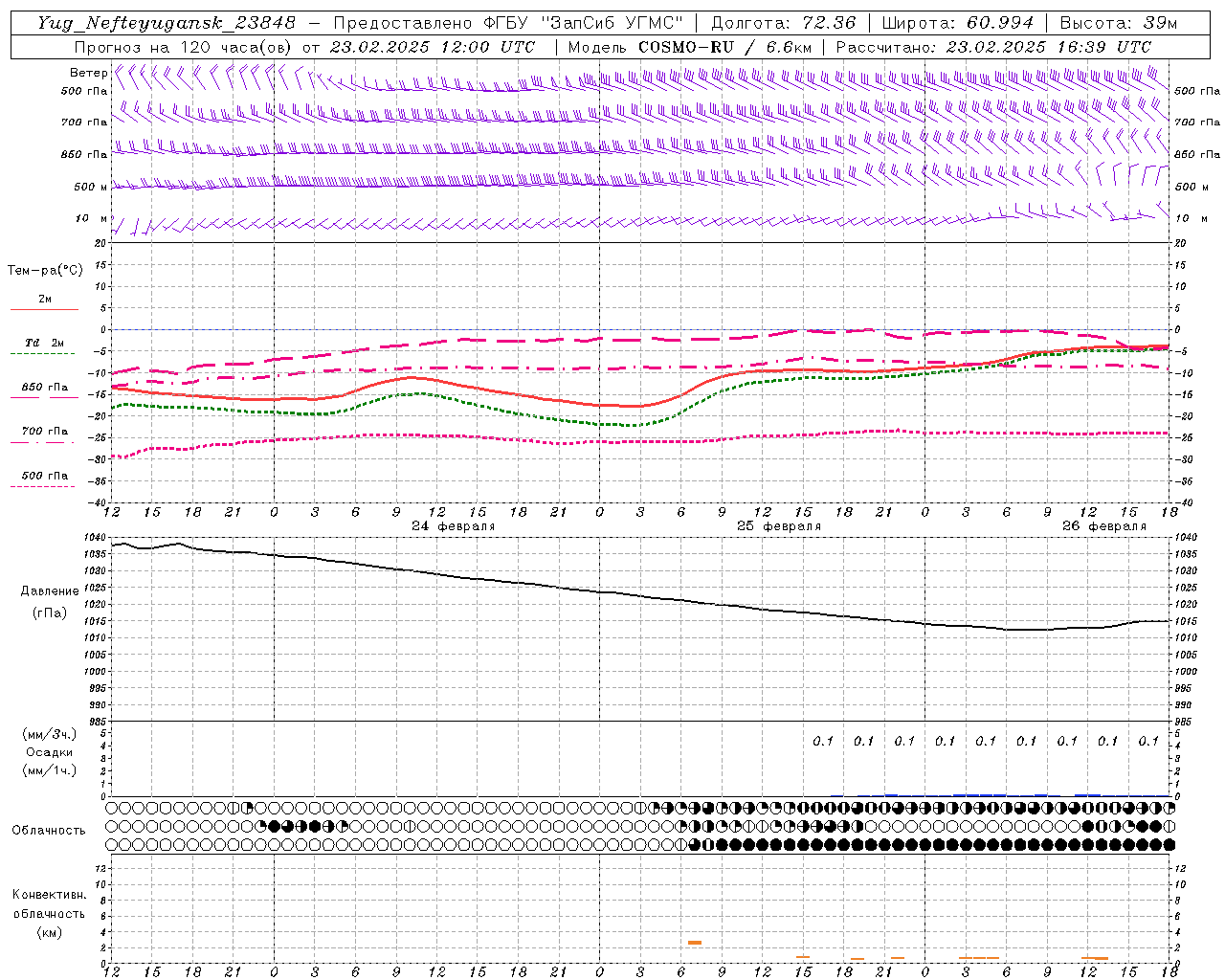
Task: Click the "500 гПа" temperature legend entry
Action: pos(45,475)
